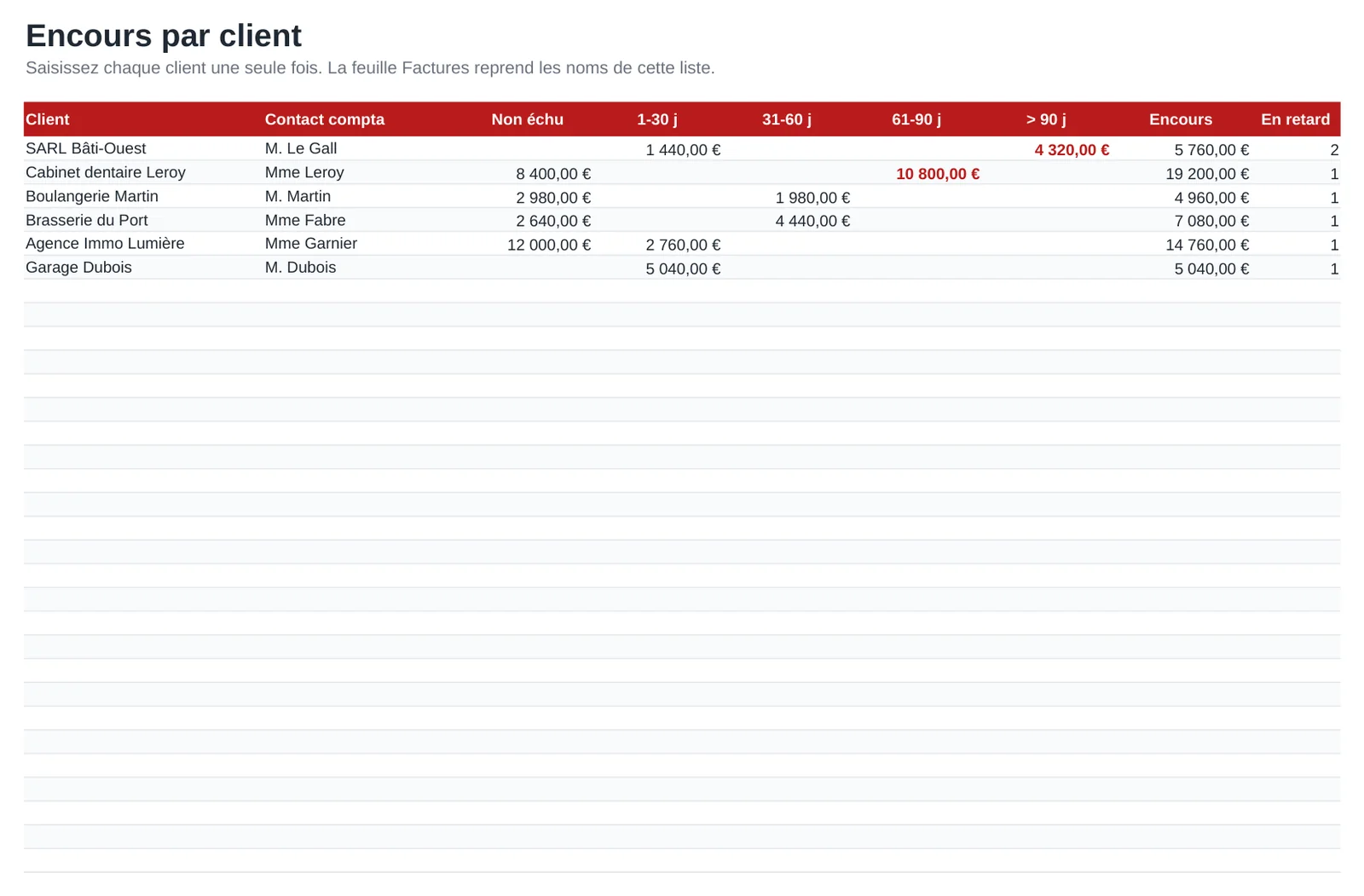Select the Encours total '14 760,00 €'
The image size is (1364, 896).
[x=1207, y=245]
